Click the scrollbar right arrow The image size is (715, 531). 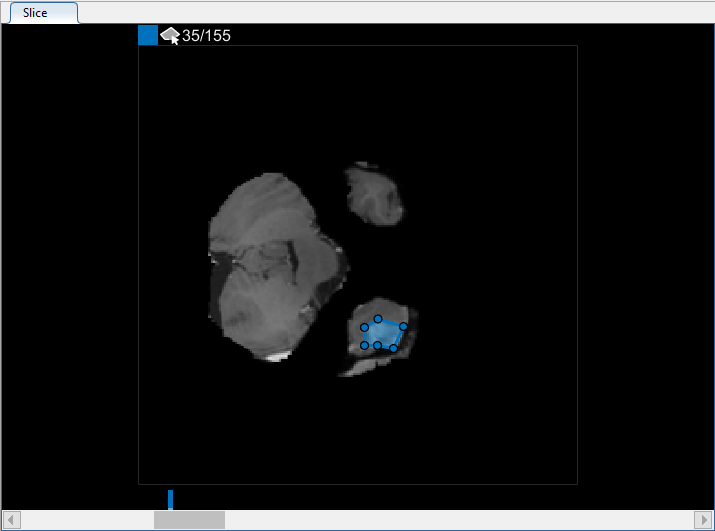tap(703, 520)
